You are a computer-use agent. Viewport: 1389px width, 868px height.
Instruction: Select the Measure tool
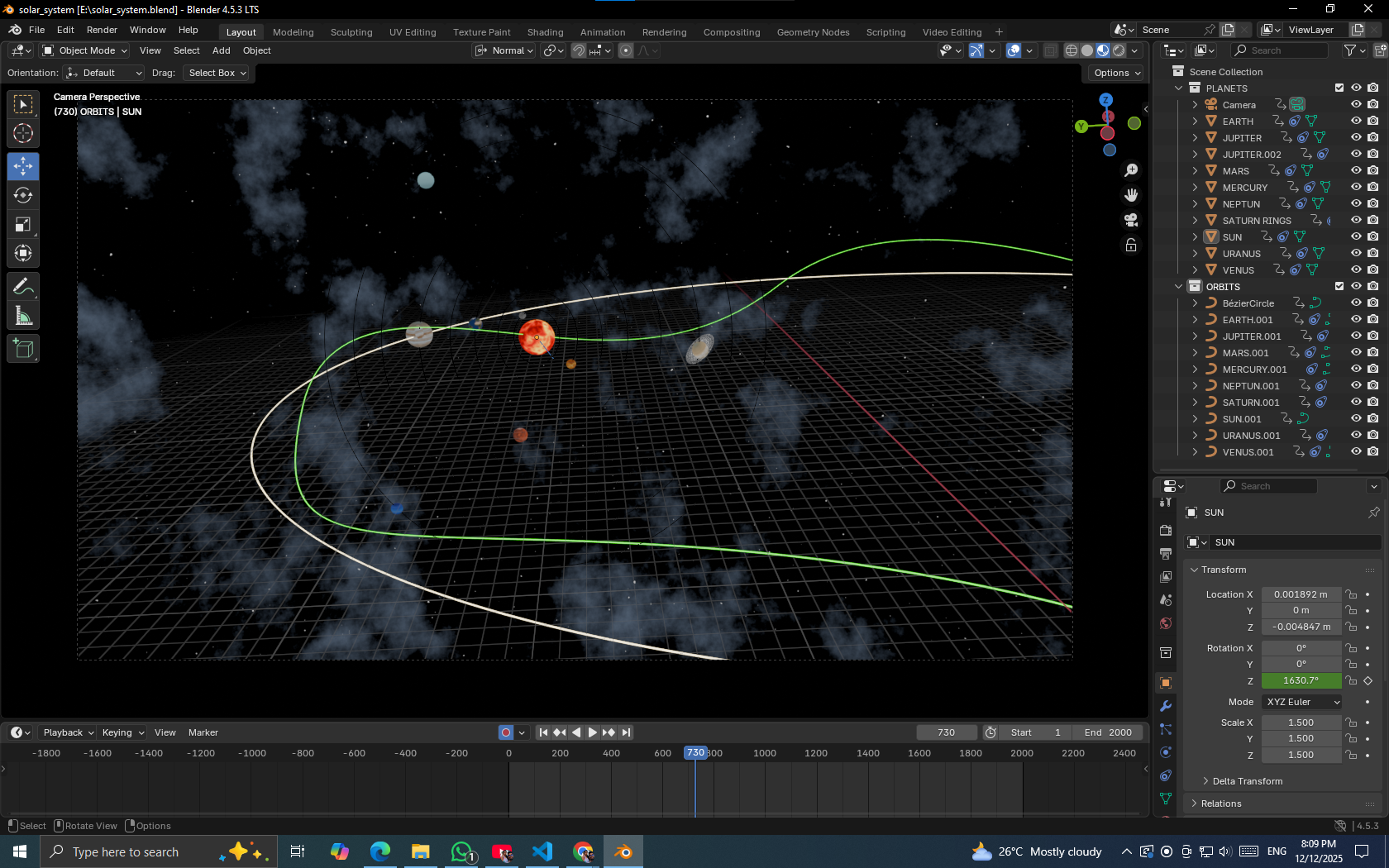pos(23,315)
